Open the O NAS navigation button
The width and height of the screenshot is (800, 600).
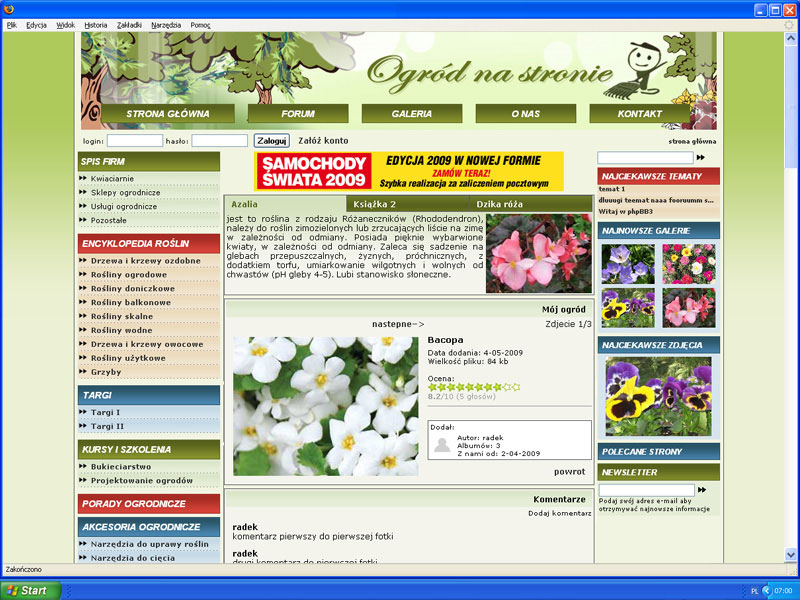(x=526, y=114)
